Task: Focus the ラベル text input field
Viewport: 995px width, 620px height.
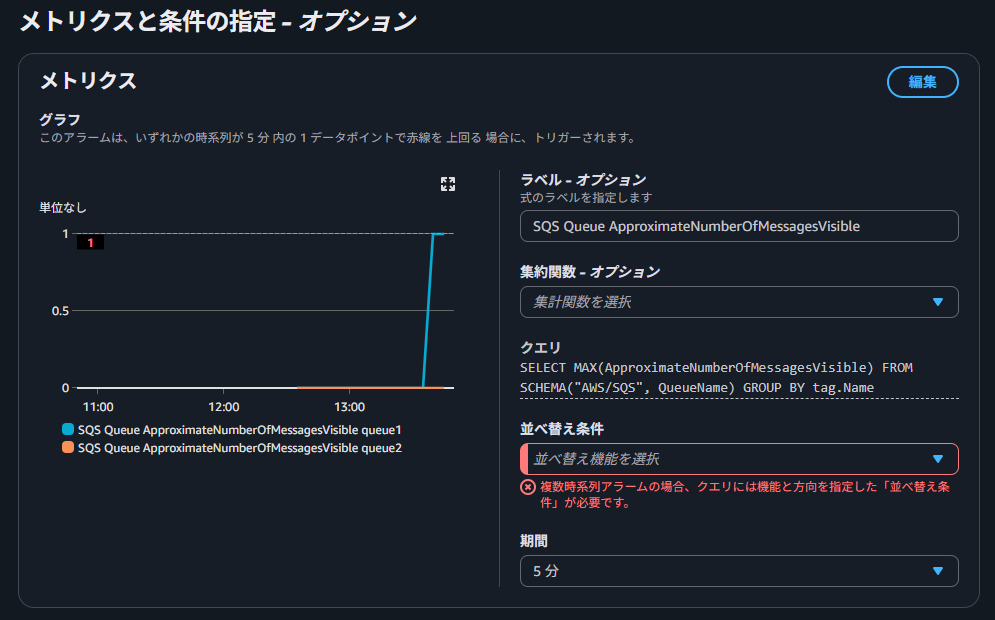Action: [x=738, y=226]
